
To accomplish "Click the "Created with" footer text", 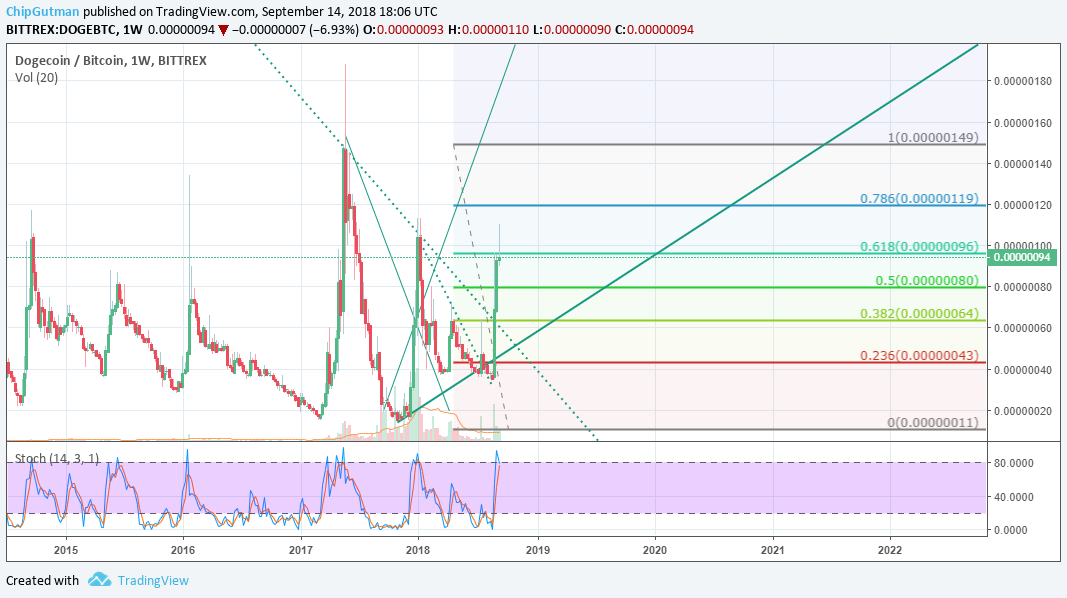I will click(42, 580).
